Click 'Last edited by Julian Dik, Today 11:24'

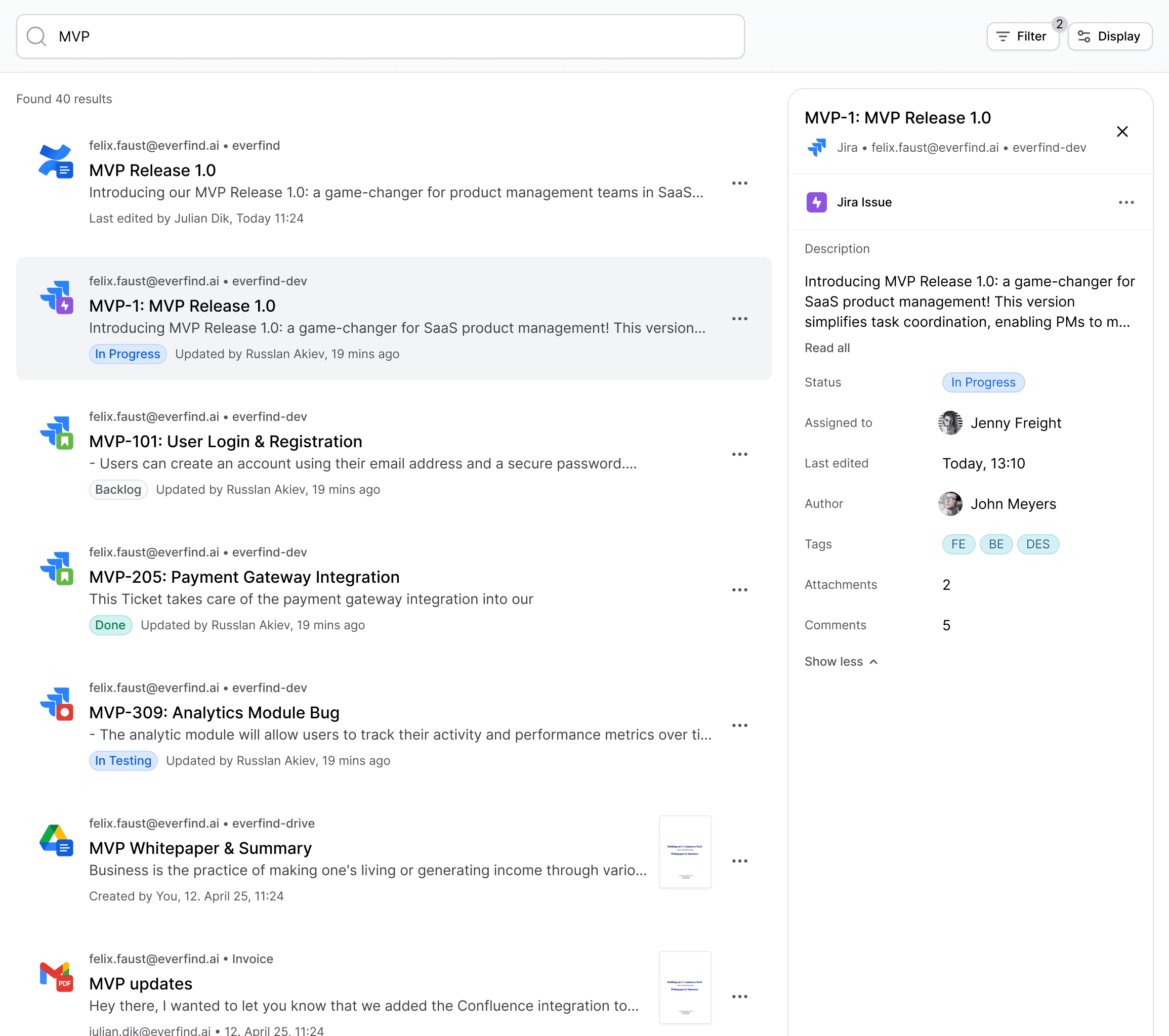click(x=196, y=219)
